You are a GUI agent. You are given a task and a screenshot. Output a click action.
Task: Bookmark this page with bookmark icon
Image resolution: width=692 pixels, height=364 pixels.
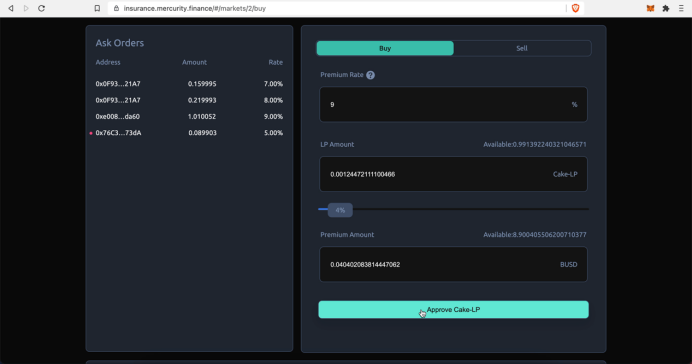[98, 8]
